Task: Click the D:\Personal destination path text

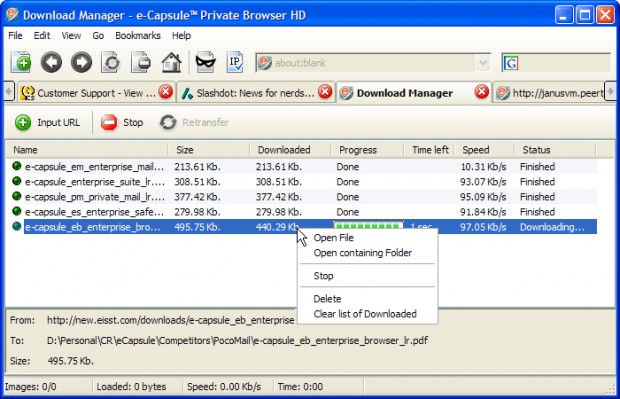Action: (237, 340)
